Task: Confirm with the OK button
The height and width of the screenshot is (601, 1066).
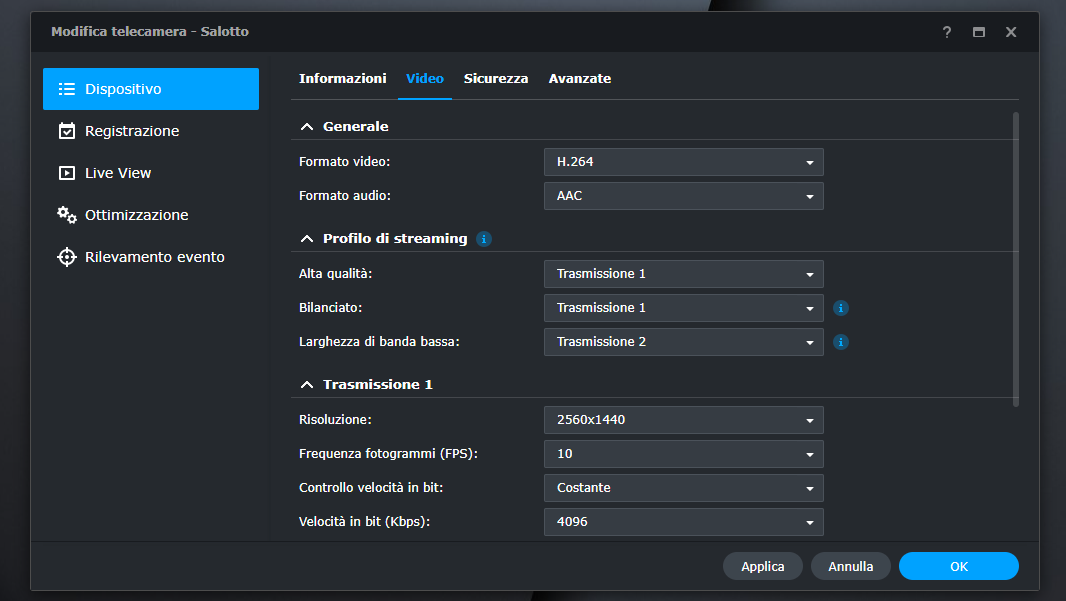Action: (x=959, y=566)
